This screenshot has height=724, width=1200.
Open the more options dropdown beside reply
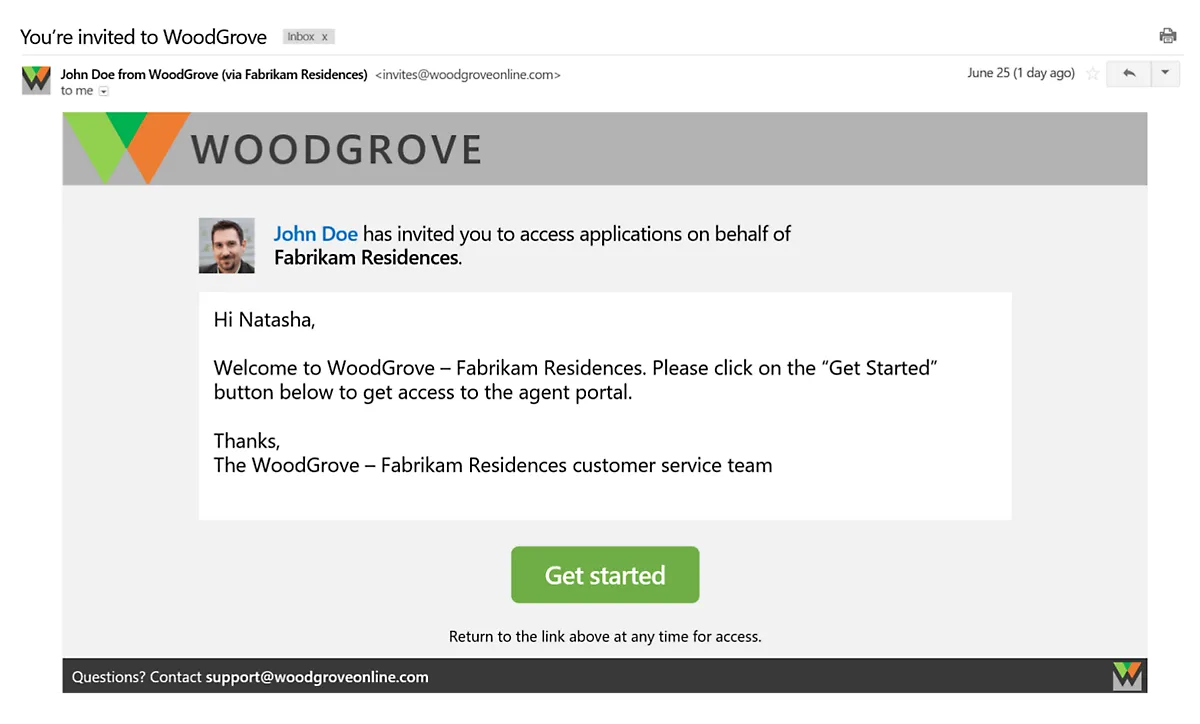pyautogui.click(x=1165, y=74)
